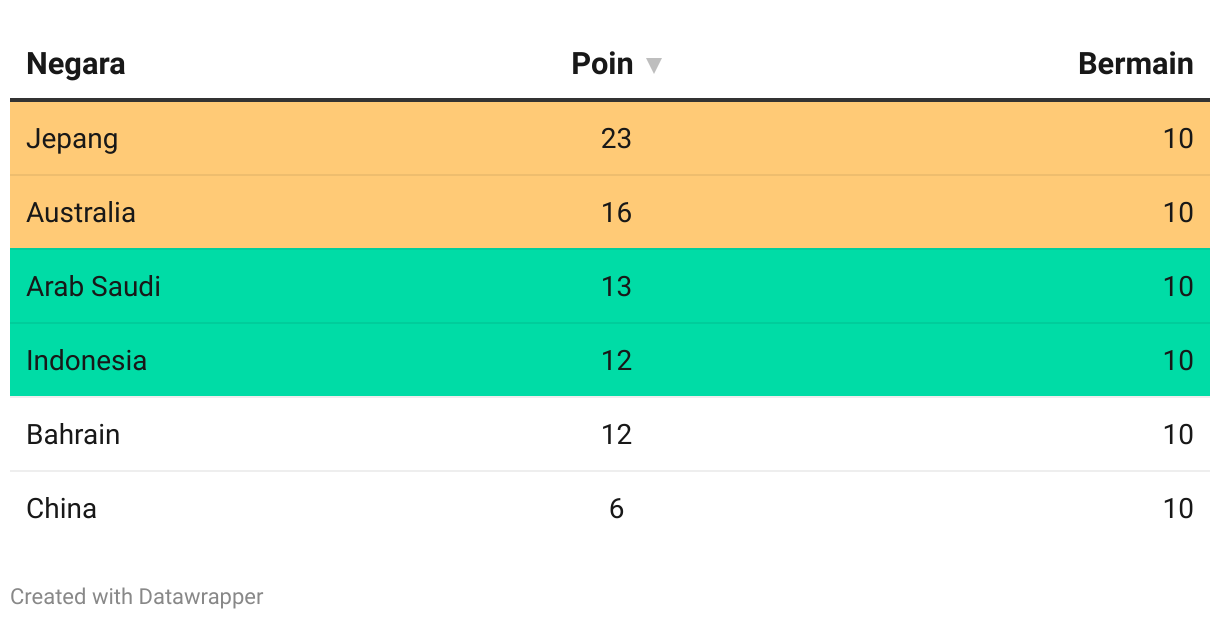The image size is (1220, 620).
Task: Click Jepang's 23 points value
Action: click(x=617, y=138)
